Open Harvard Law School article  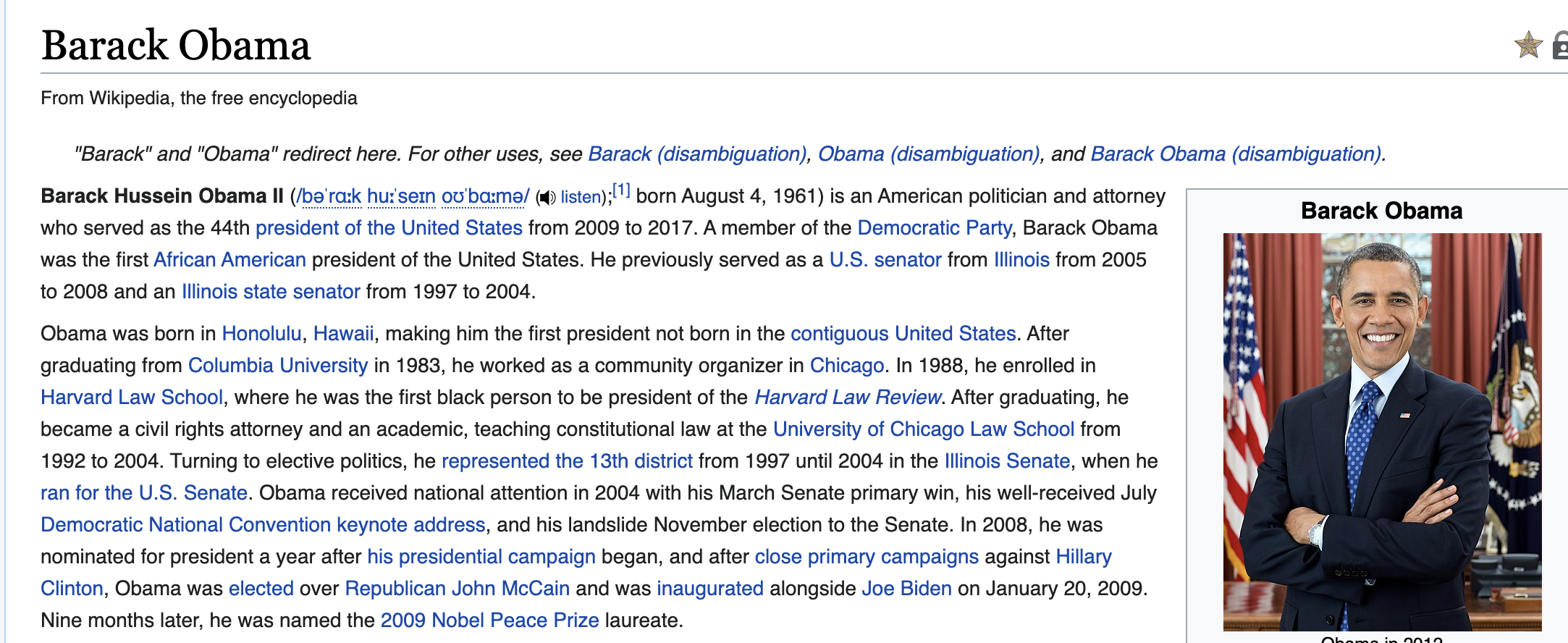132,398
